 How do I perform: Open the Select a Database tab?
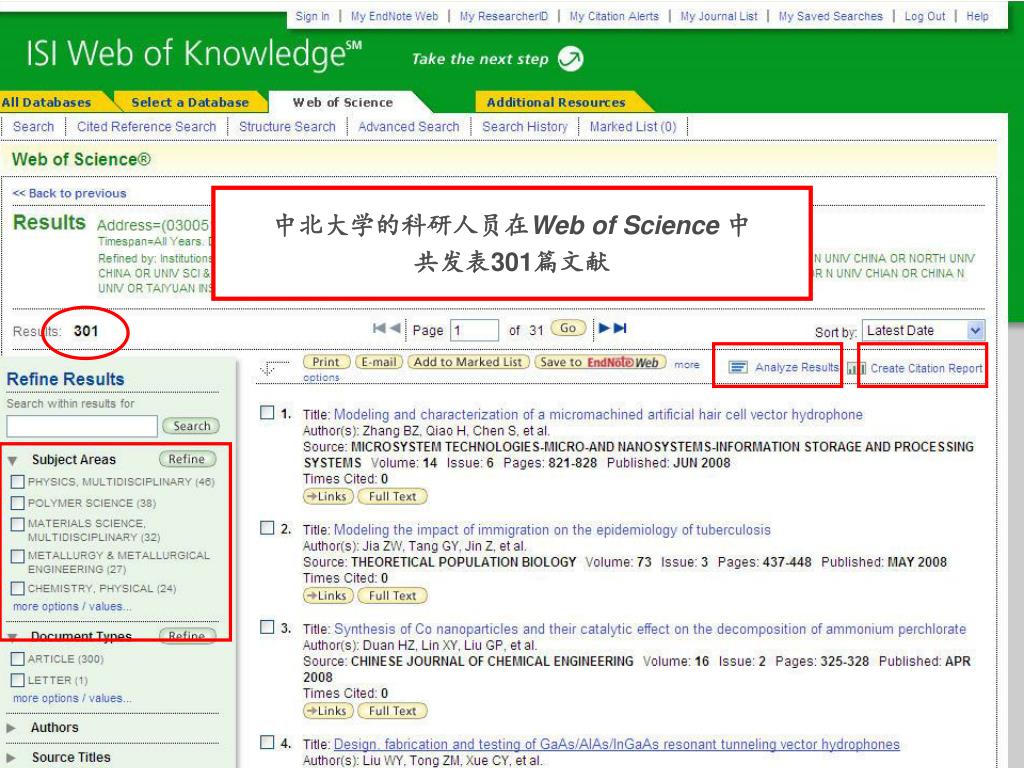pyautogui.click(x=190, y=103)
